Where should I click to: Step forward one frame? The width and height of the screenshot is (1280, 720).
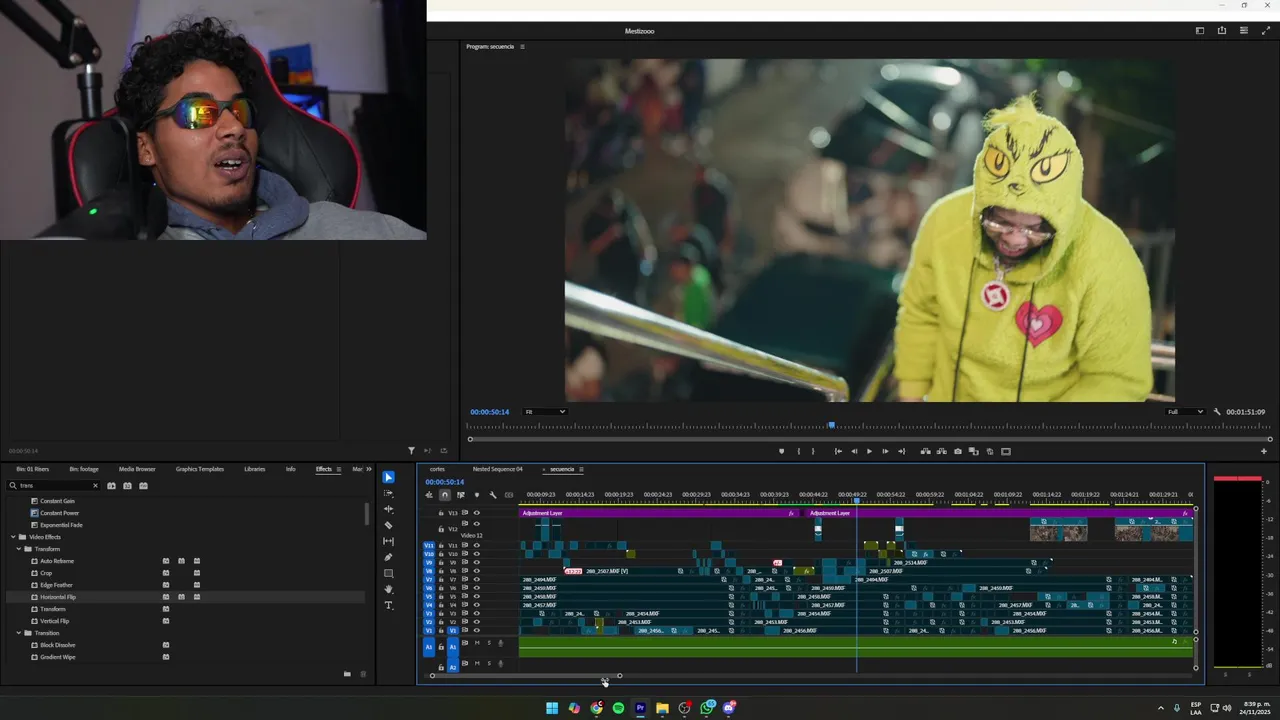[x=884, y=451]
